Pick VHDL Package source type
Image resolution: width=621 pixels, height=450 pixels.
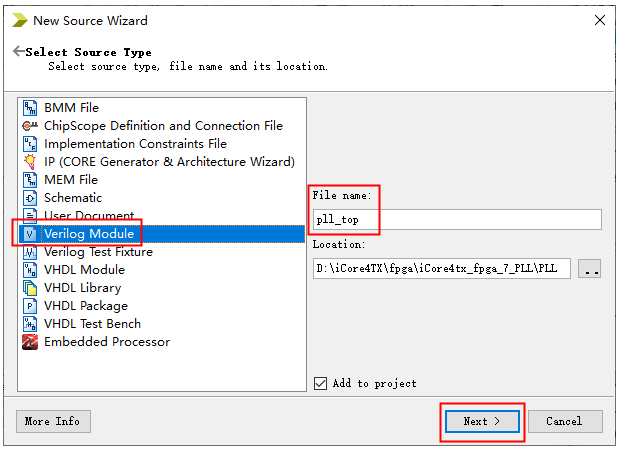[85, 306]
